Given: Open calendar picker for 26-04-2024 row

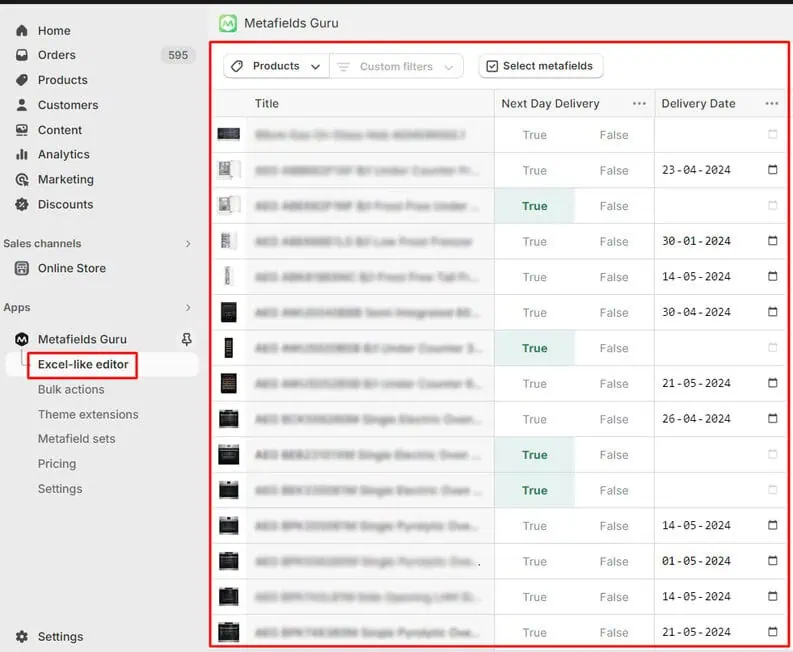Looking at the screenshot, I should point(772,418).
